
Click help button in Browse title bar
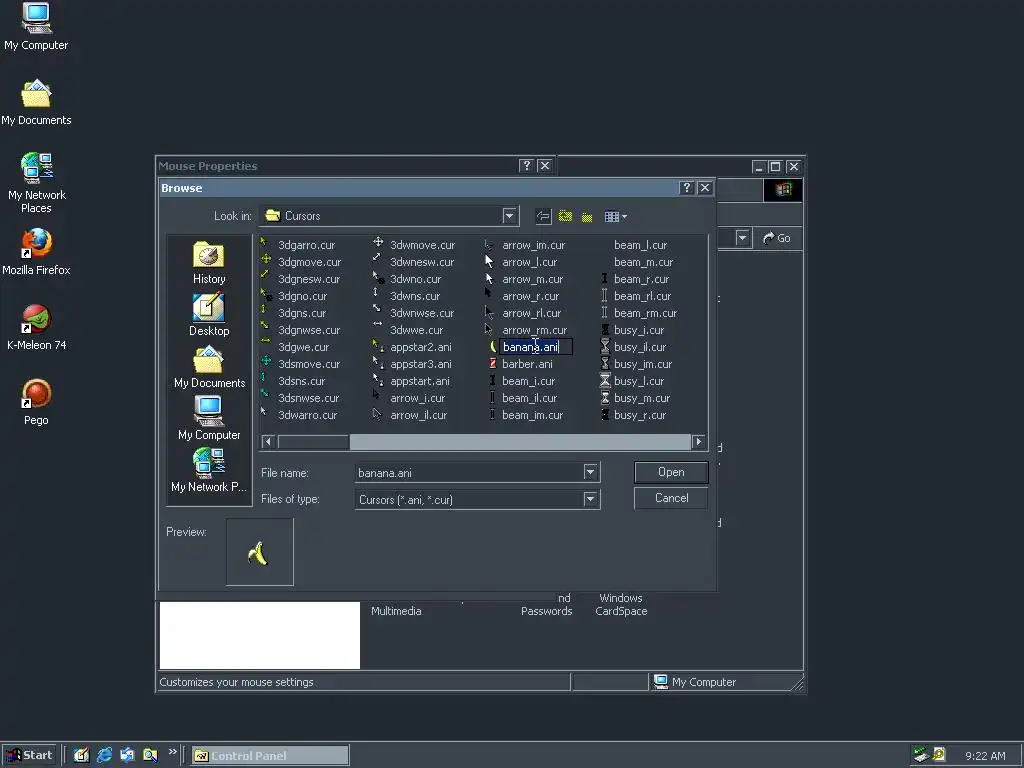click(686, 187)
